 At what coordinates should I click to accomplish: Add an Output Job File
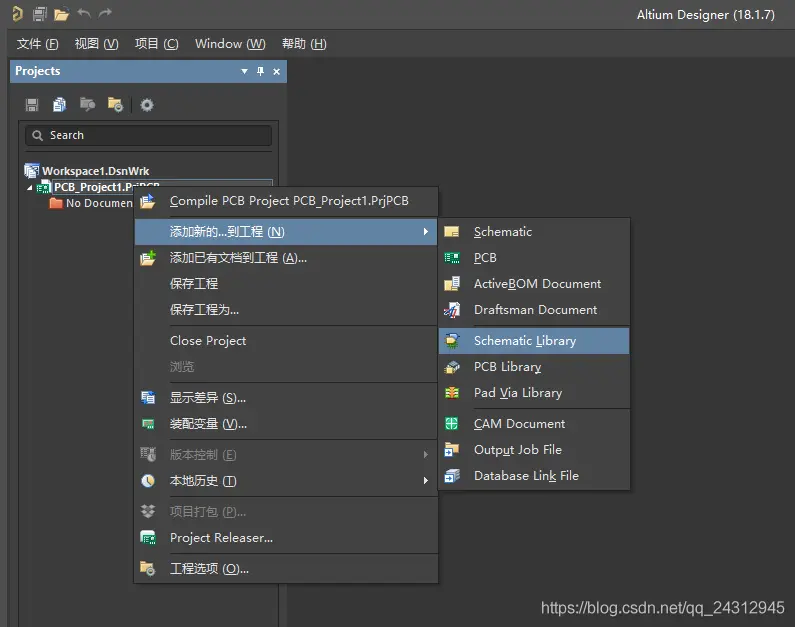(534, 450)
